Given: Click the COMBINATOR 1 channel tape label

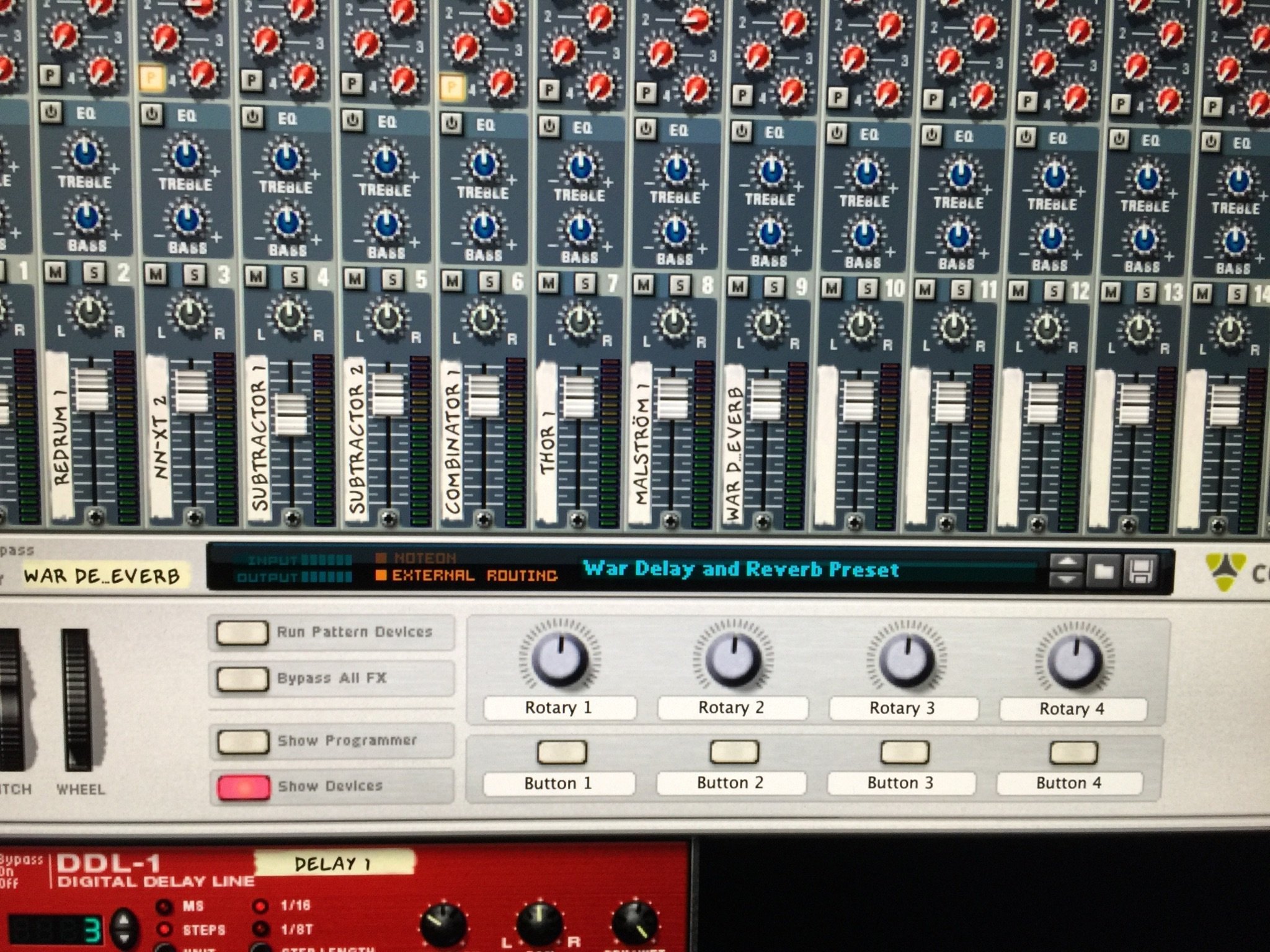Looking at the screenshot, I should point(452,440).
